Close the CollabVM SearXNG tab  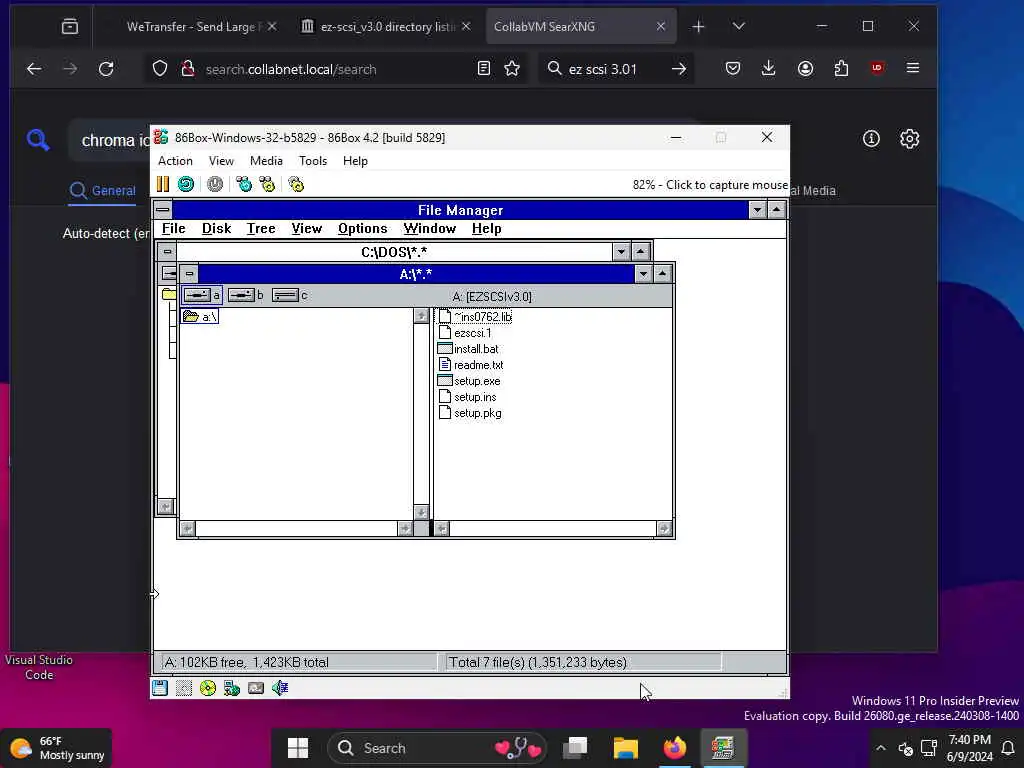(661, 26)
